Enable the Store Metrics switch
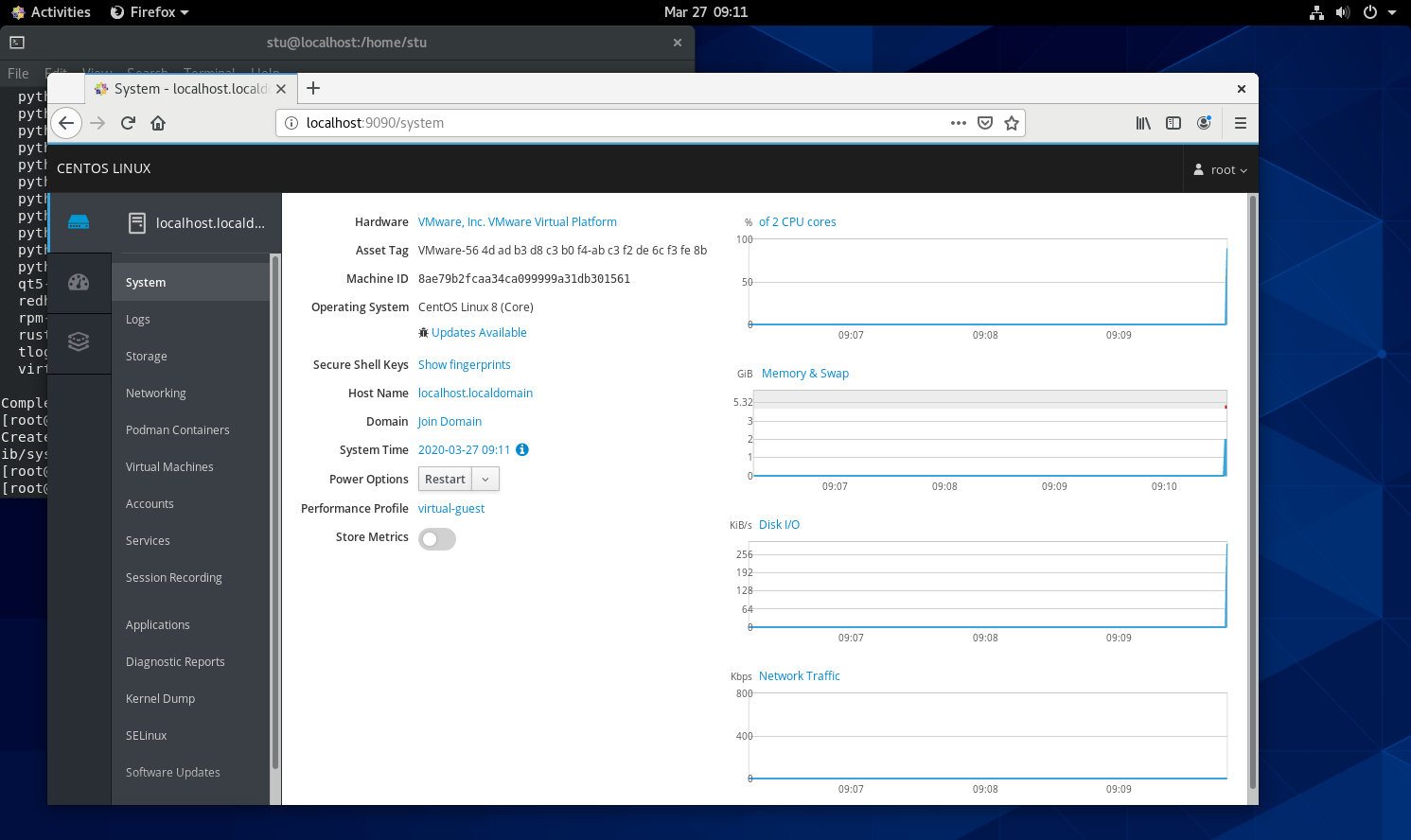This screenshot has height=840, width=1411. coord(437,539)
